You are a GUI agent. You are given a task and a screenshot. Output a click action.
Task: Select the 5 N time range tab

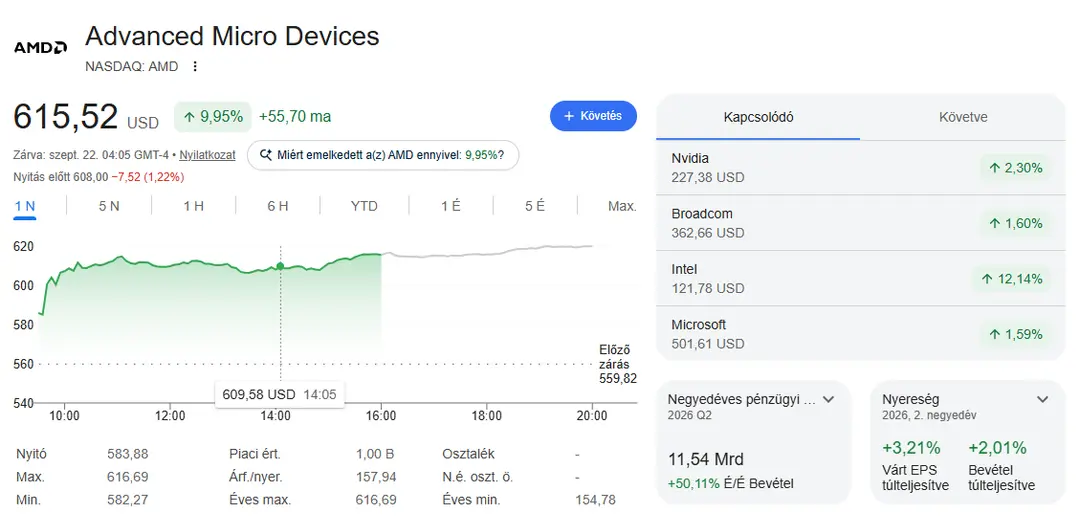[109, 205]
